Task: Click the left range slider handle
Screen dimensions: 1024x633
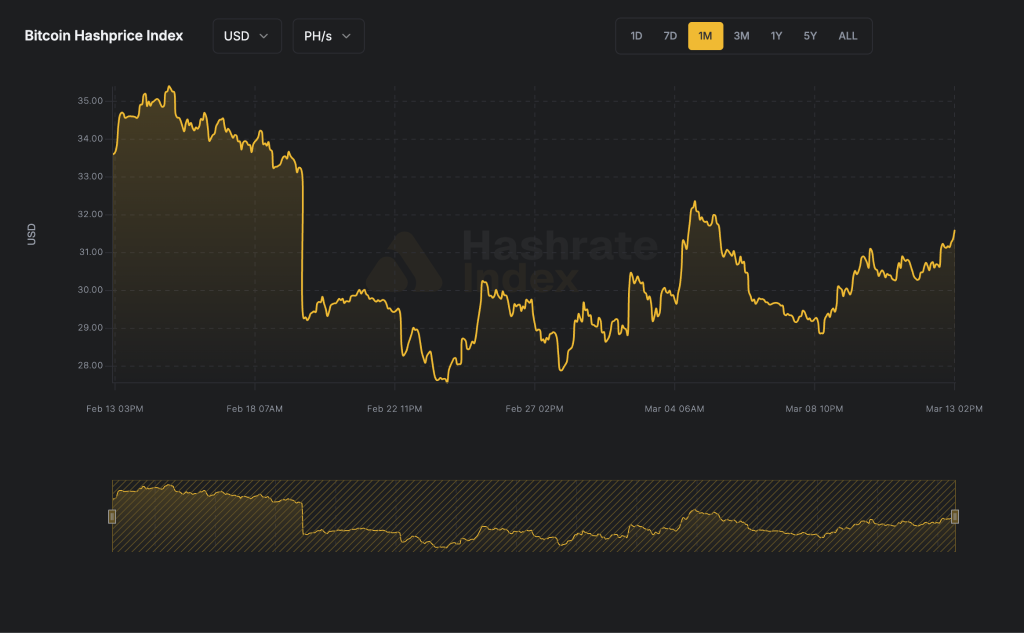Action: pyautogui.click(x=112, y=516)
